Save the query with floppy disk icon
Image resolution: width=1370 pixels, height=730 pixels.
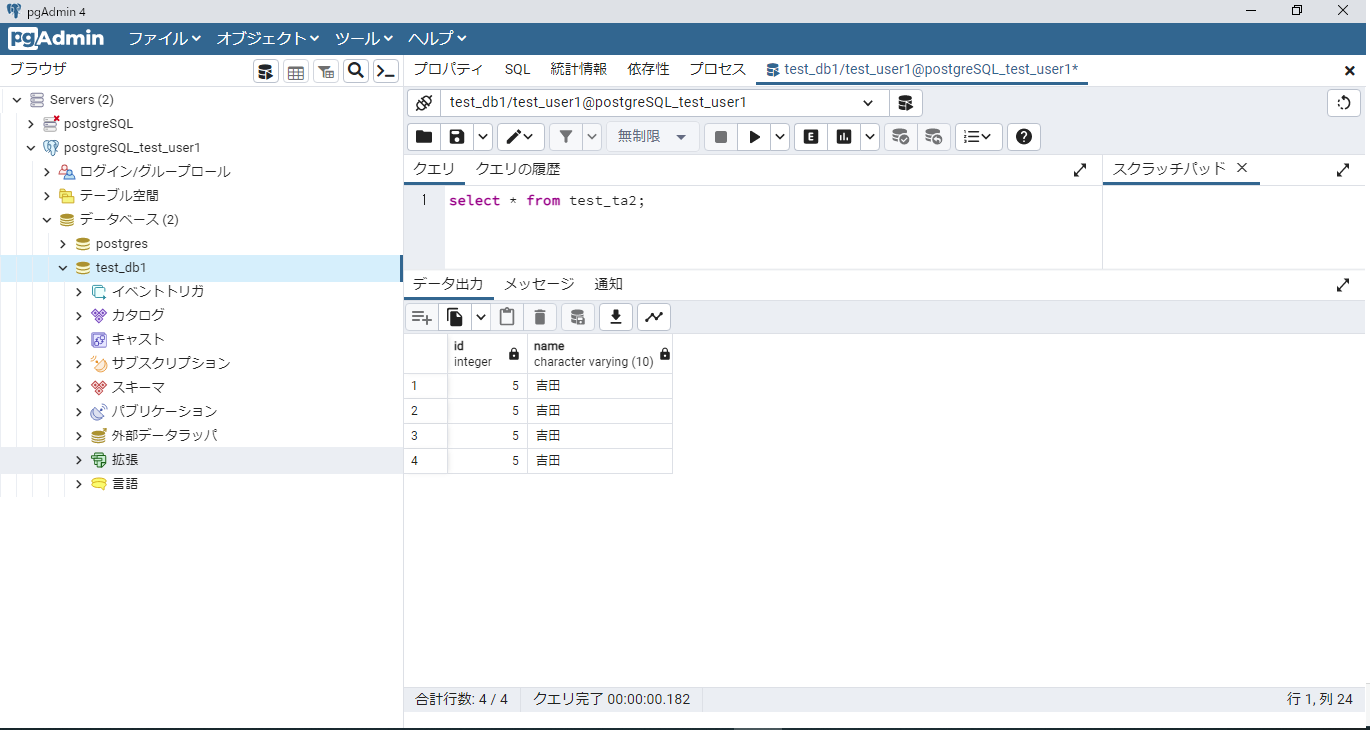click(457, 137)
